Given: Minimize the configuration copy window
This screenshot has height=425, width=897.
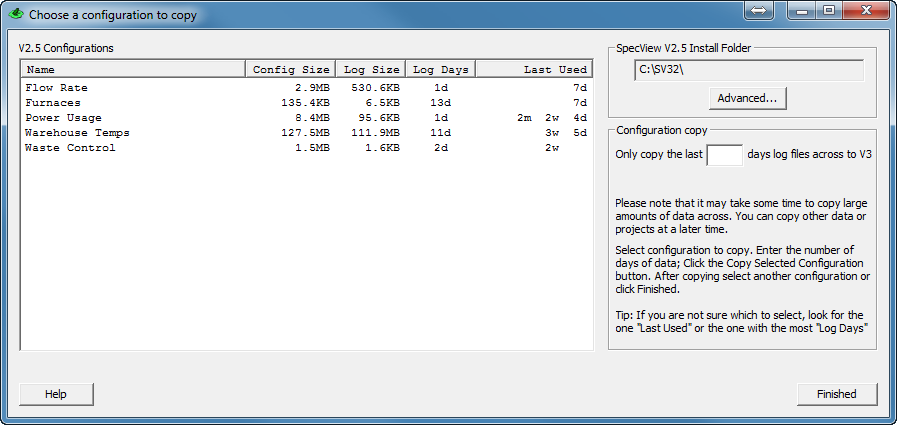Looking at the screenshot, I should [x=801, y=10].
